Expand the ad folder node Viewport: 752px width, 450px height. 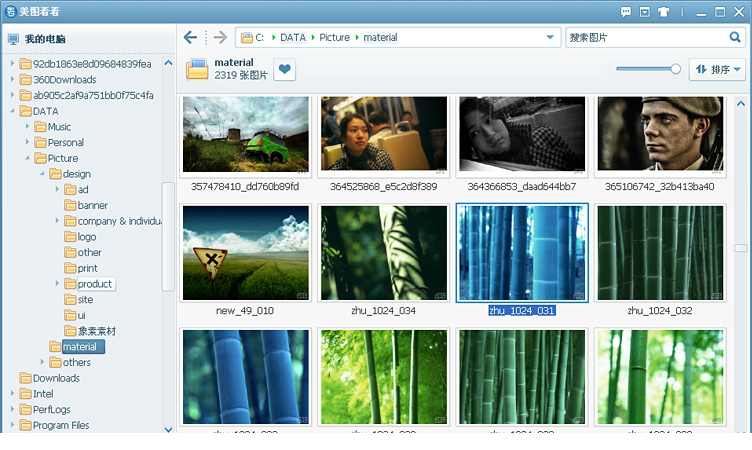[57, 189]
